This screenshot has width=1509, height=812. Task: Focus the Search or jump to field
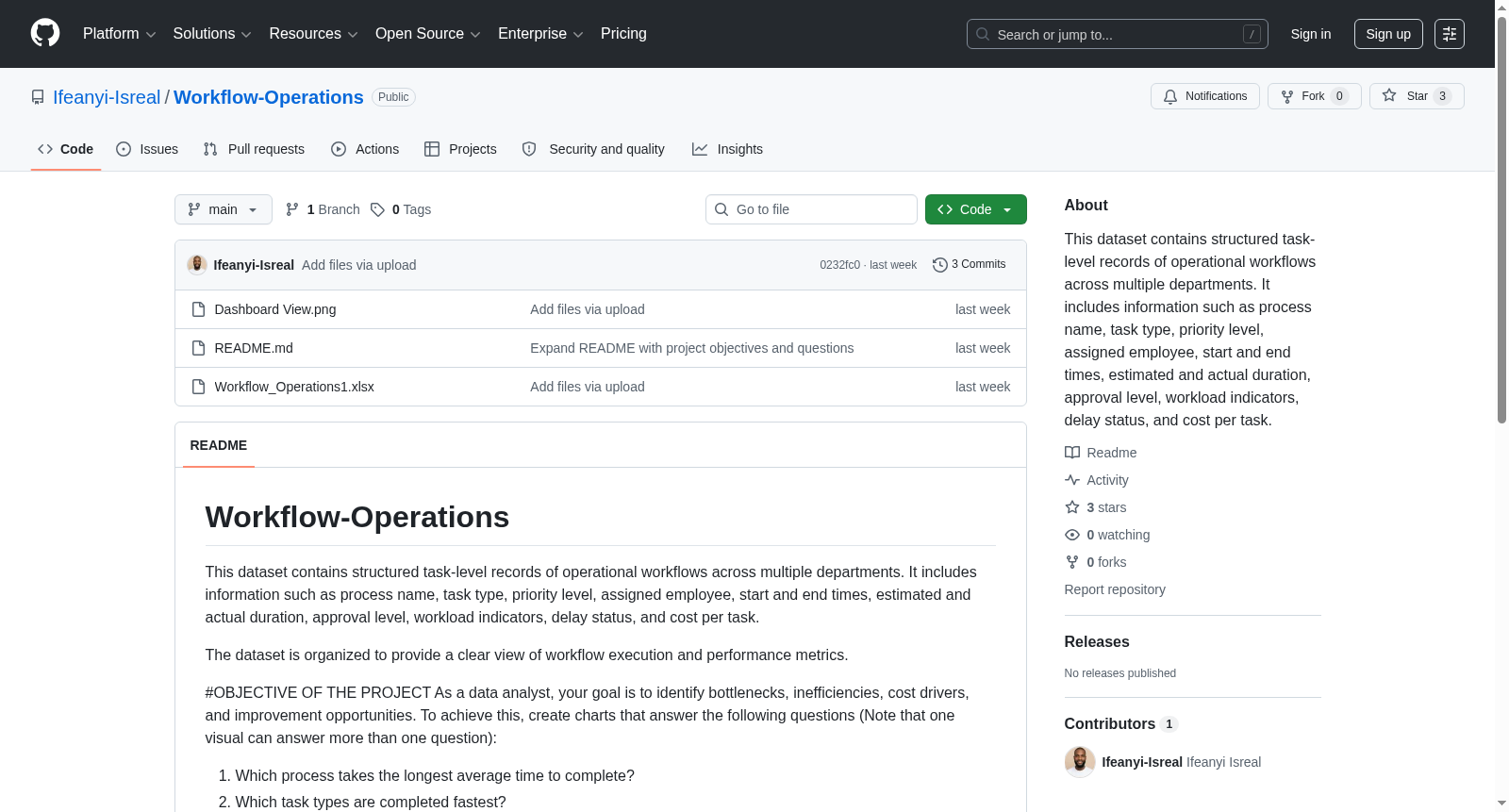(x=1117, y=34)
